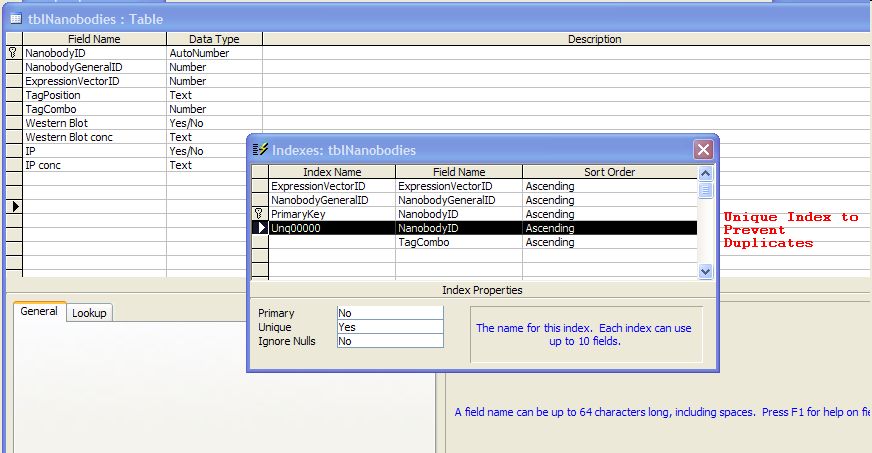Click the table icon in tblNanobodies title bar
The width and height of the screenshot is (872, 453).
pos(16,19)
